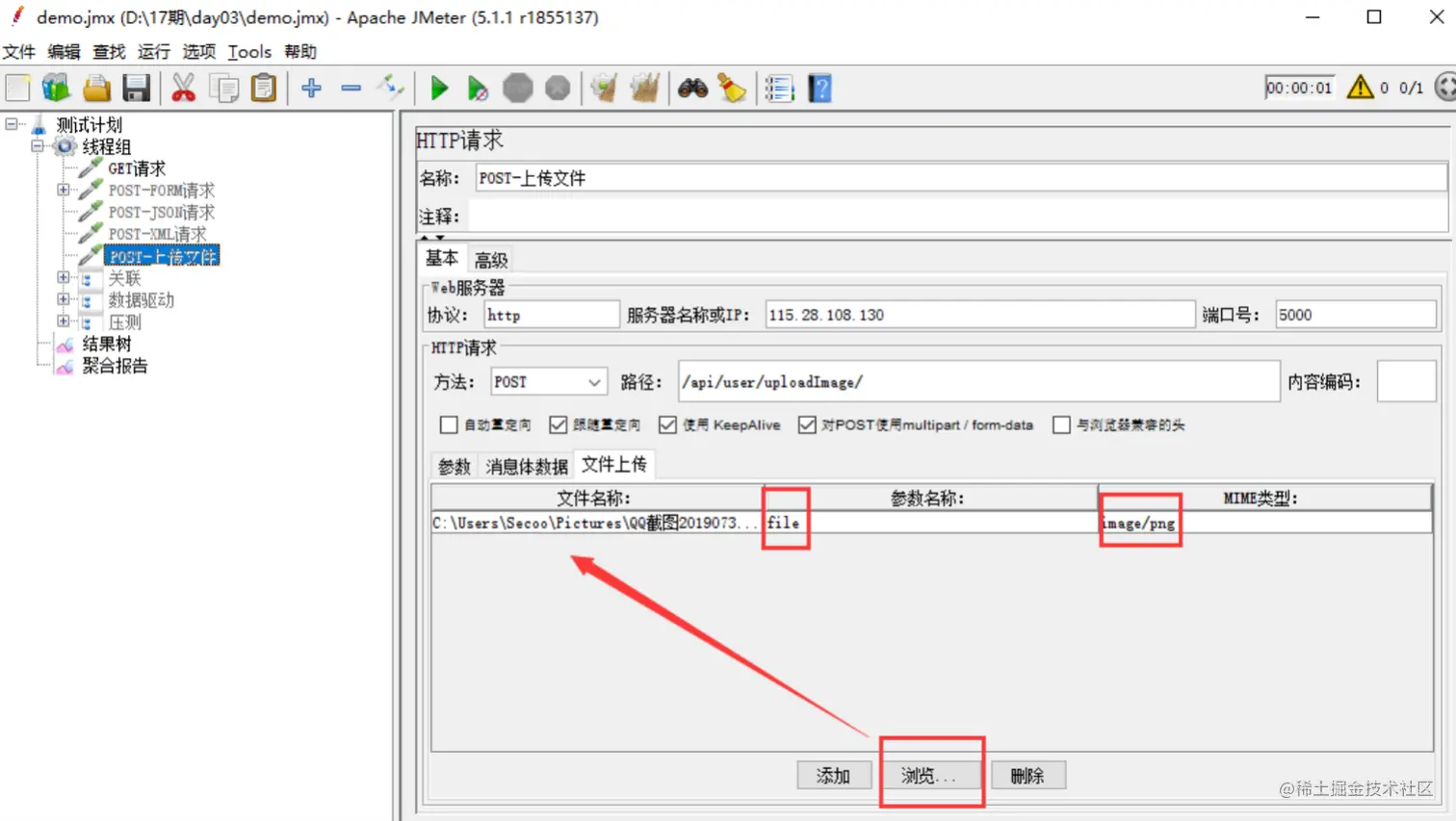The height and width of the screenshot is (821, 1456).
Task: Open the Tools menu
Action: coord(249,52)
